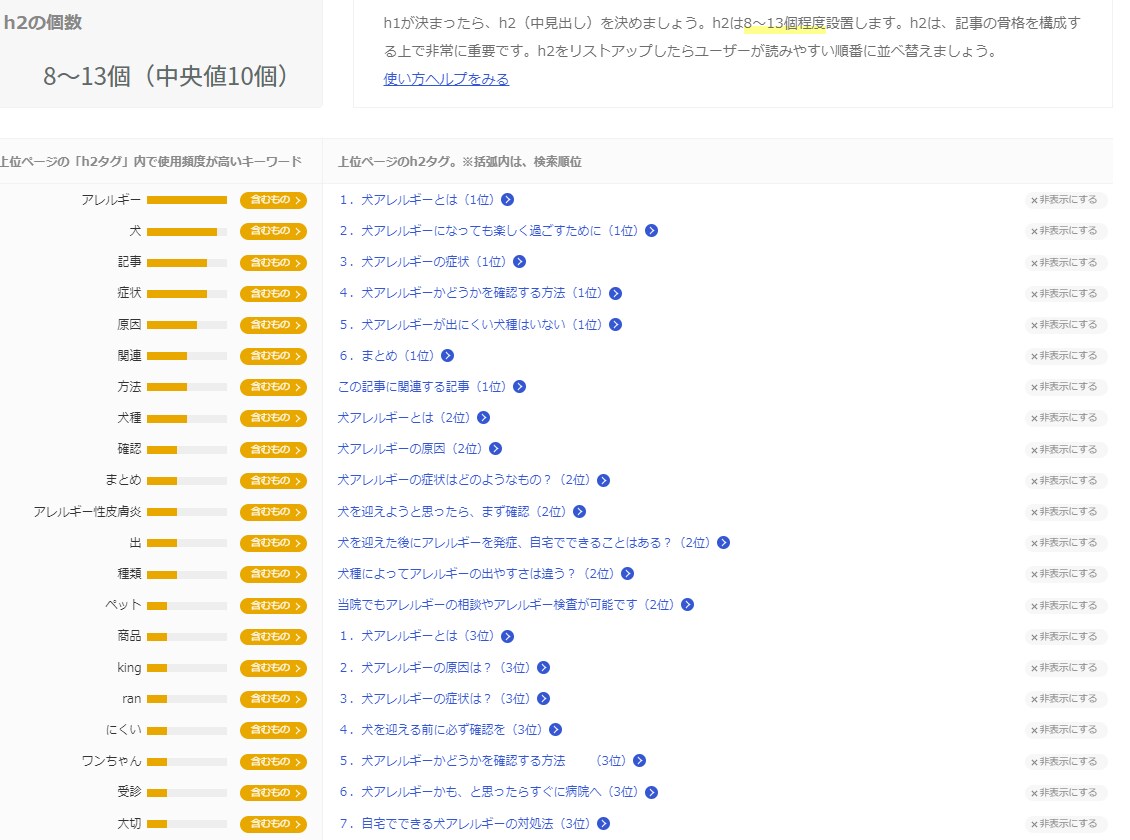Image resolution: width=1130 pixels, height=840 pixels.
Task: Click arrow icon beside この記事に関連する記事
Action: 520,387
